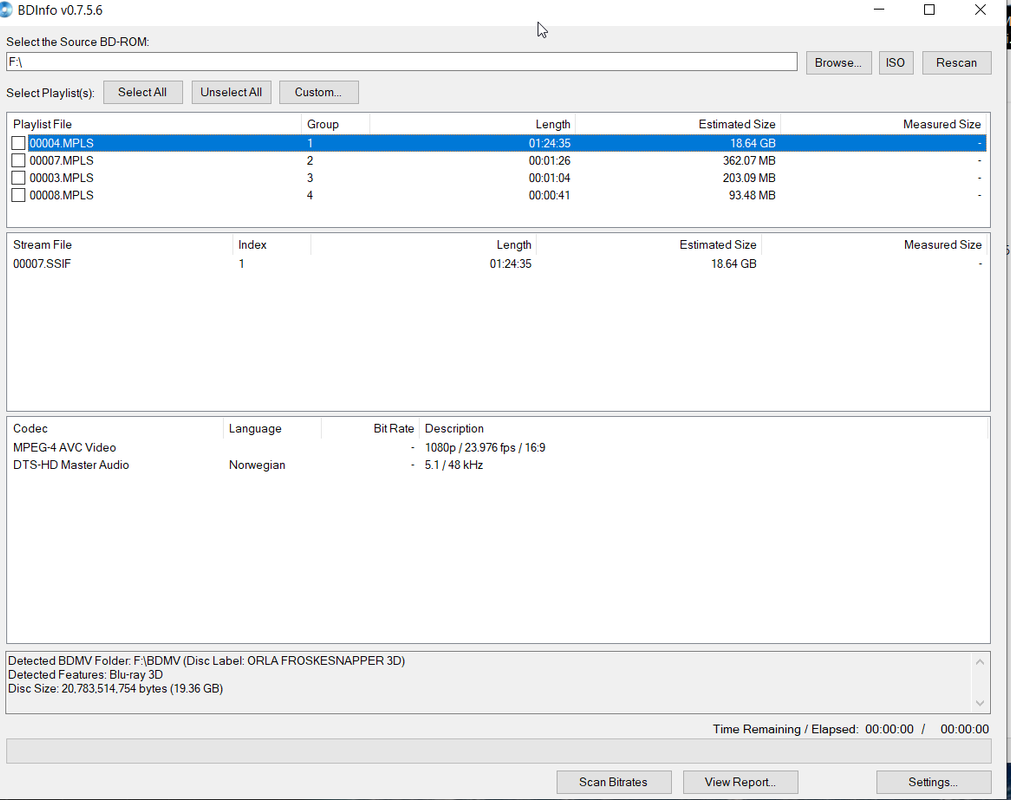
Task: Sort playlists by Group column header
Action: point(335,124)
